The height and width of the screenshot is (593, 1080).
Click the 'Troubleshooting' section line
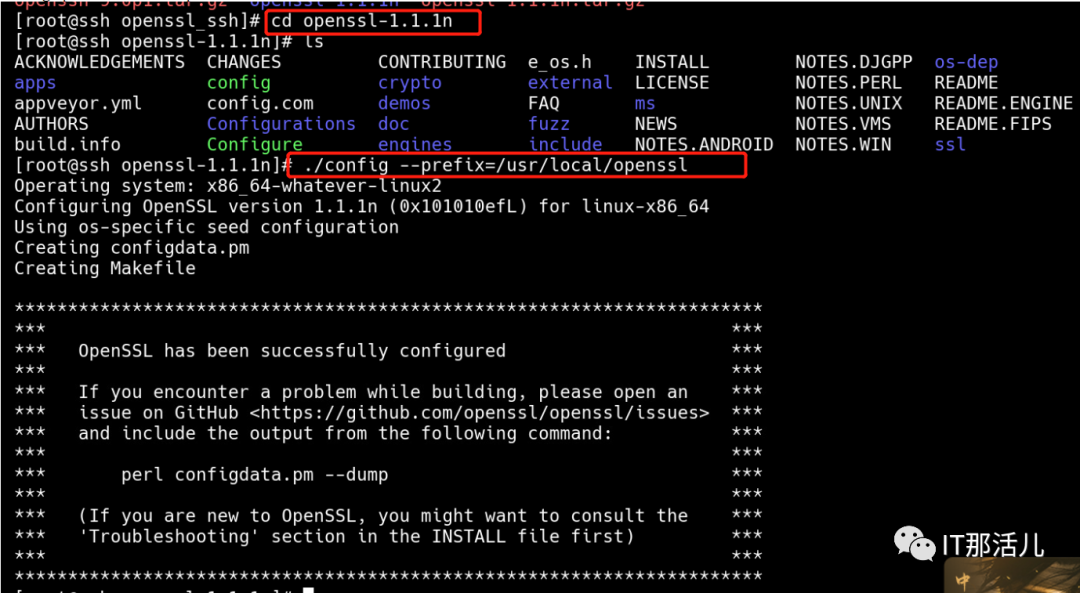356,537
